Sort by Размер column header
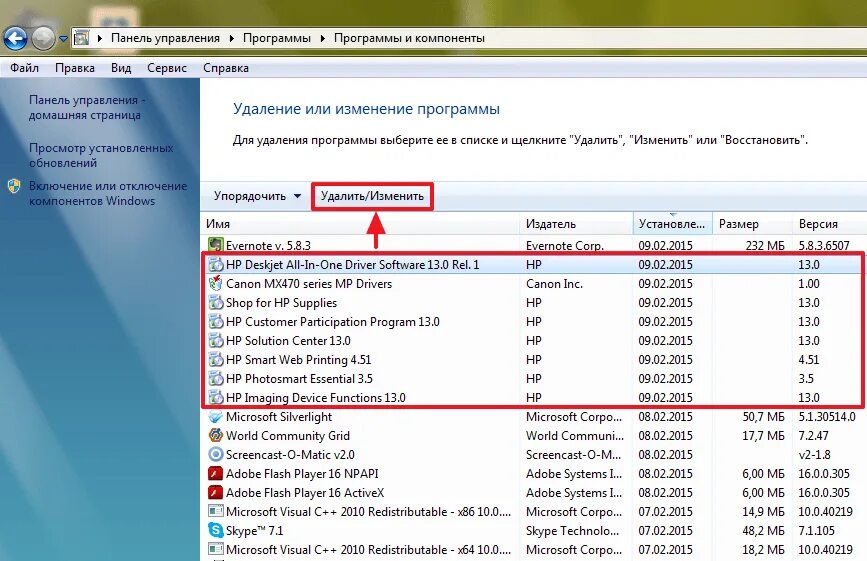 pyautogui.click(x=752, y=224)
